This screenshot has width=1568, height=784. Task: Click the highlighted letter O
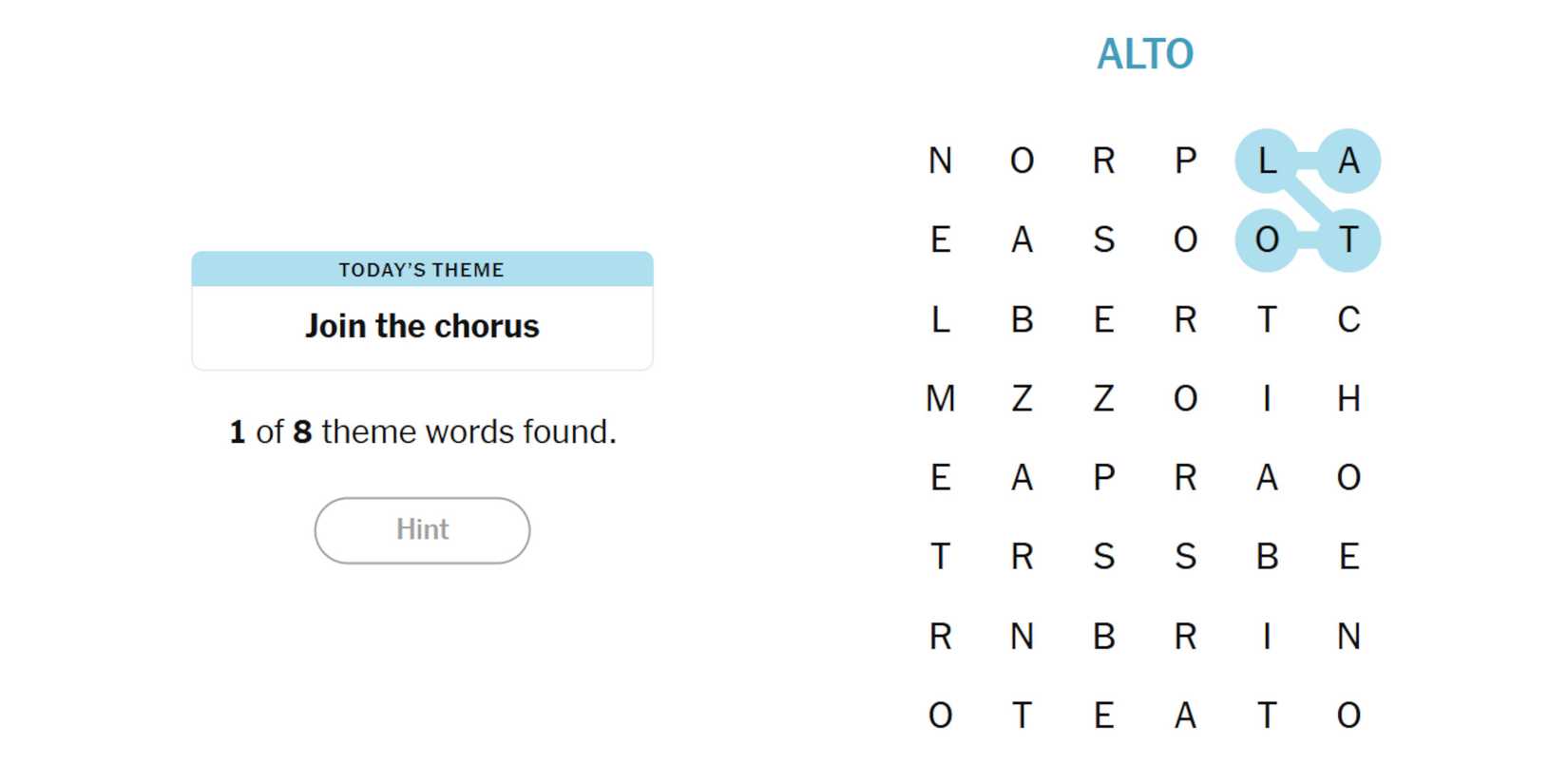point(1267,239)
